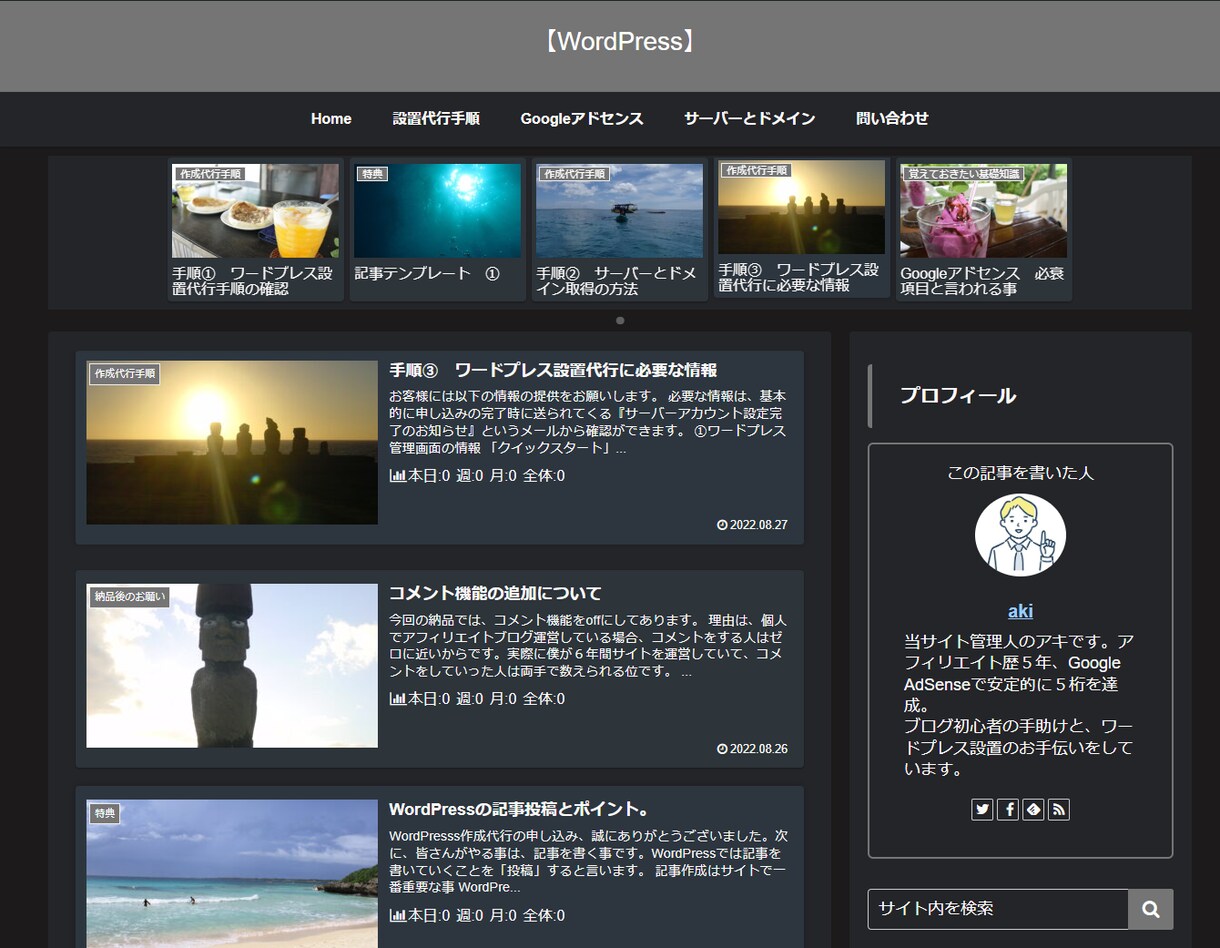Open carousel card Googleアドセンス 必衰項目と言われる事

[983, 229]
